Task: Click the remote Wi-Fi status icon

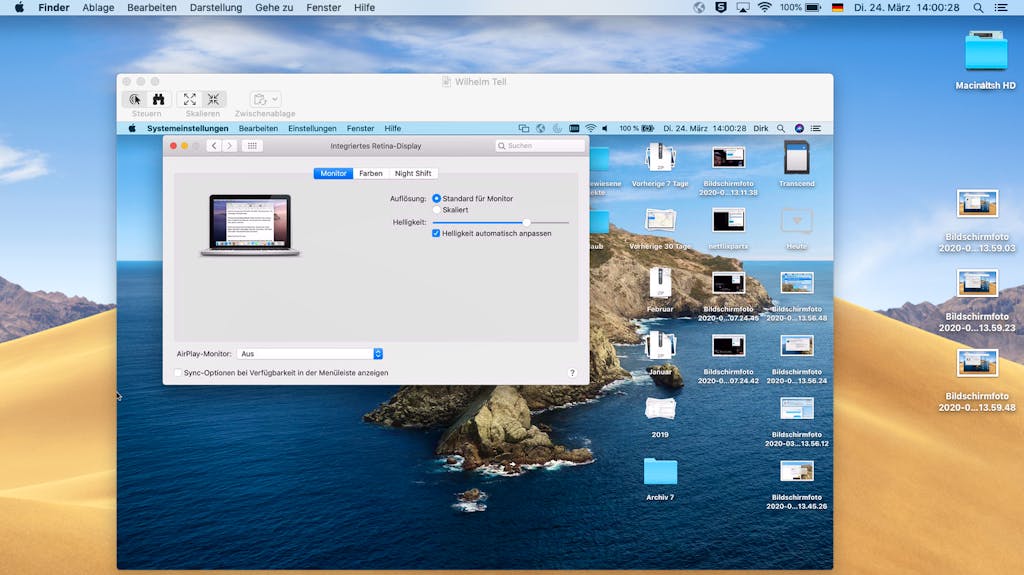Action: (590, 129)
